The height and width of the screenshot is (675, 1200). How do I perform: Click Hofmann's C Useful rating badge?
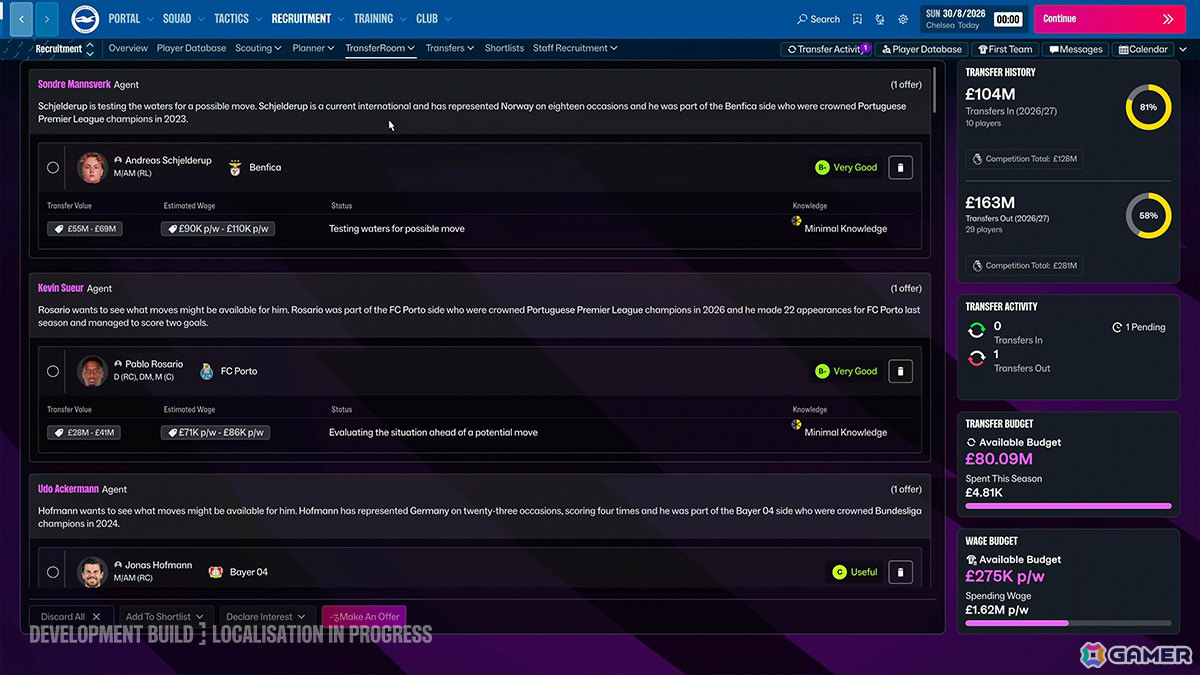[x=855, y=573]
